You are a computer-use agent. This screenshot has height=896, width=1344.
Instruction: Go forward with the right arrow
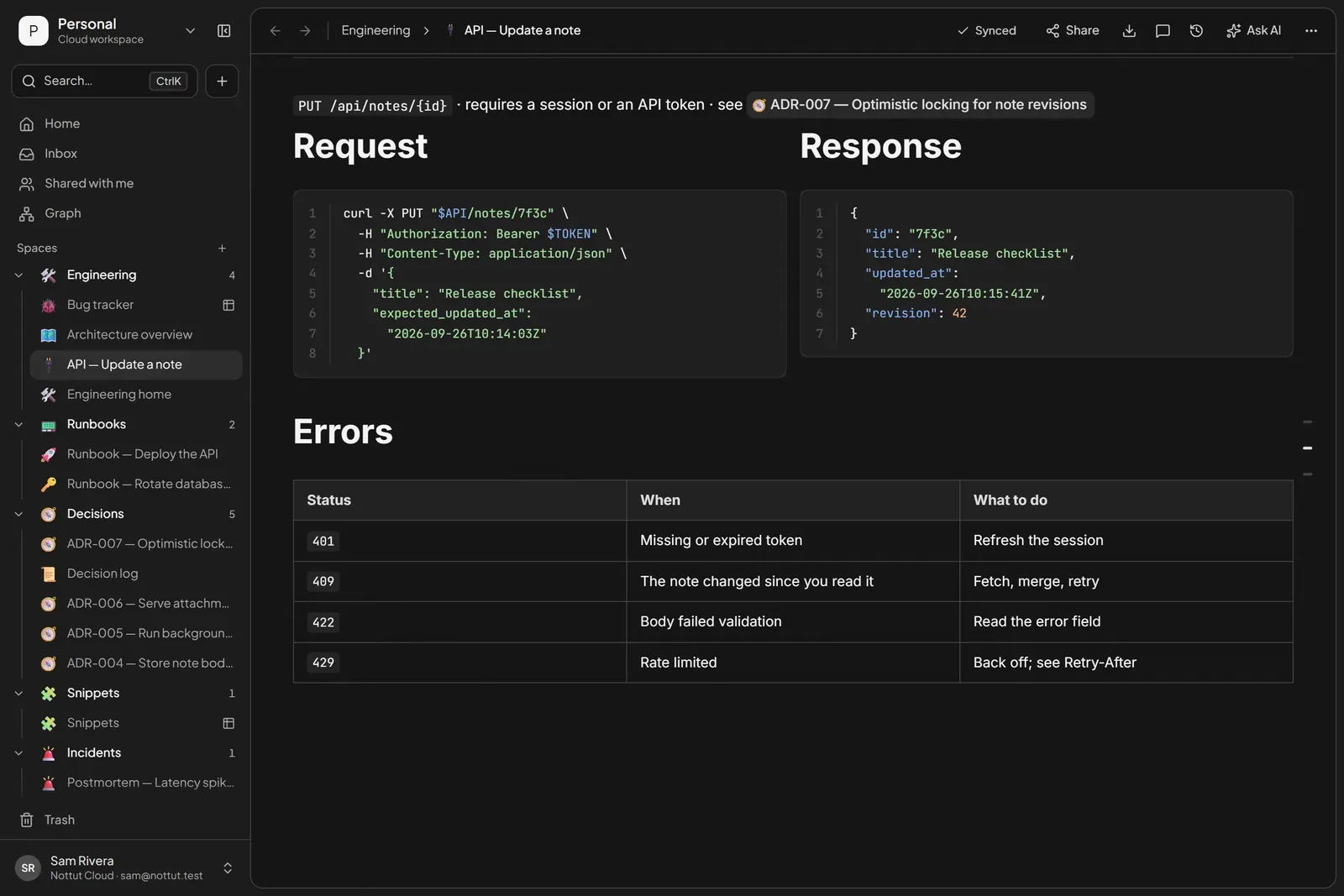pos(306,31)
